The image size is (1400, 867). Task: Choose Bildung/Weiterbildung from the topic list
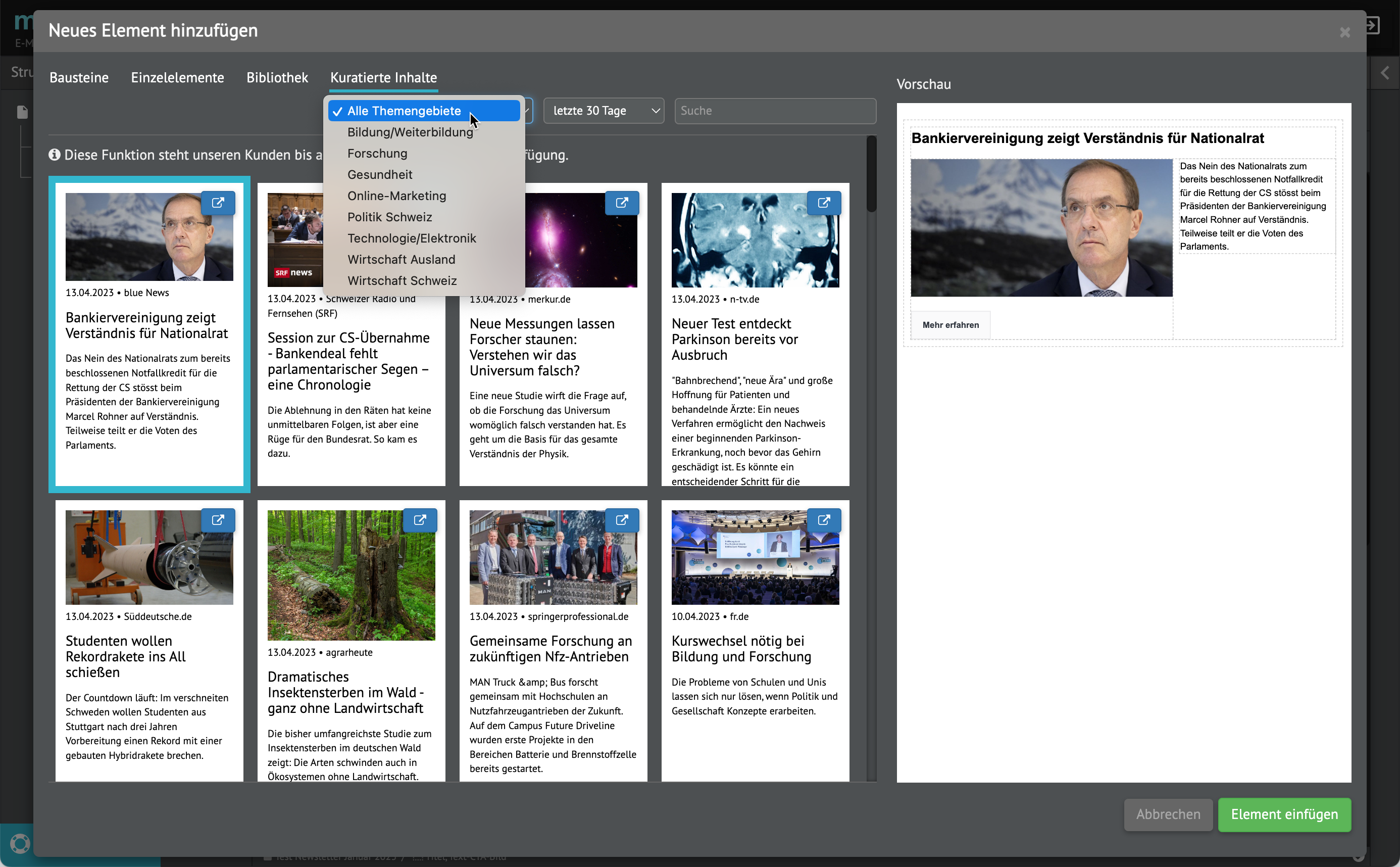click(424, 132)
